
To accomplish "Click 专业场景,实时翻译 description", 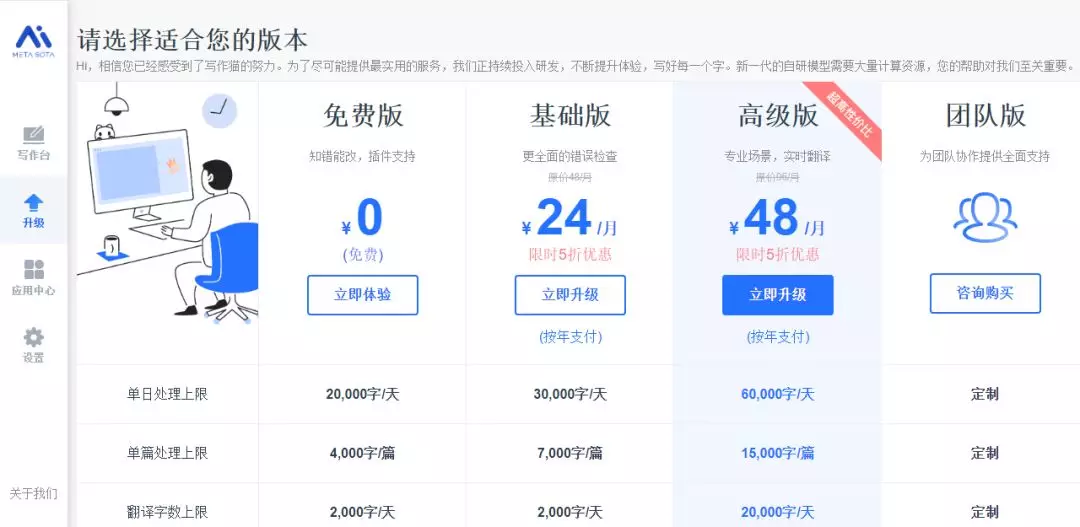I will click(x=778, y=157).
